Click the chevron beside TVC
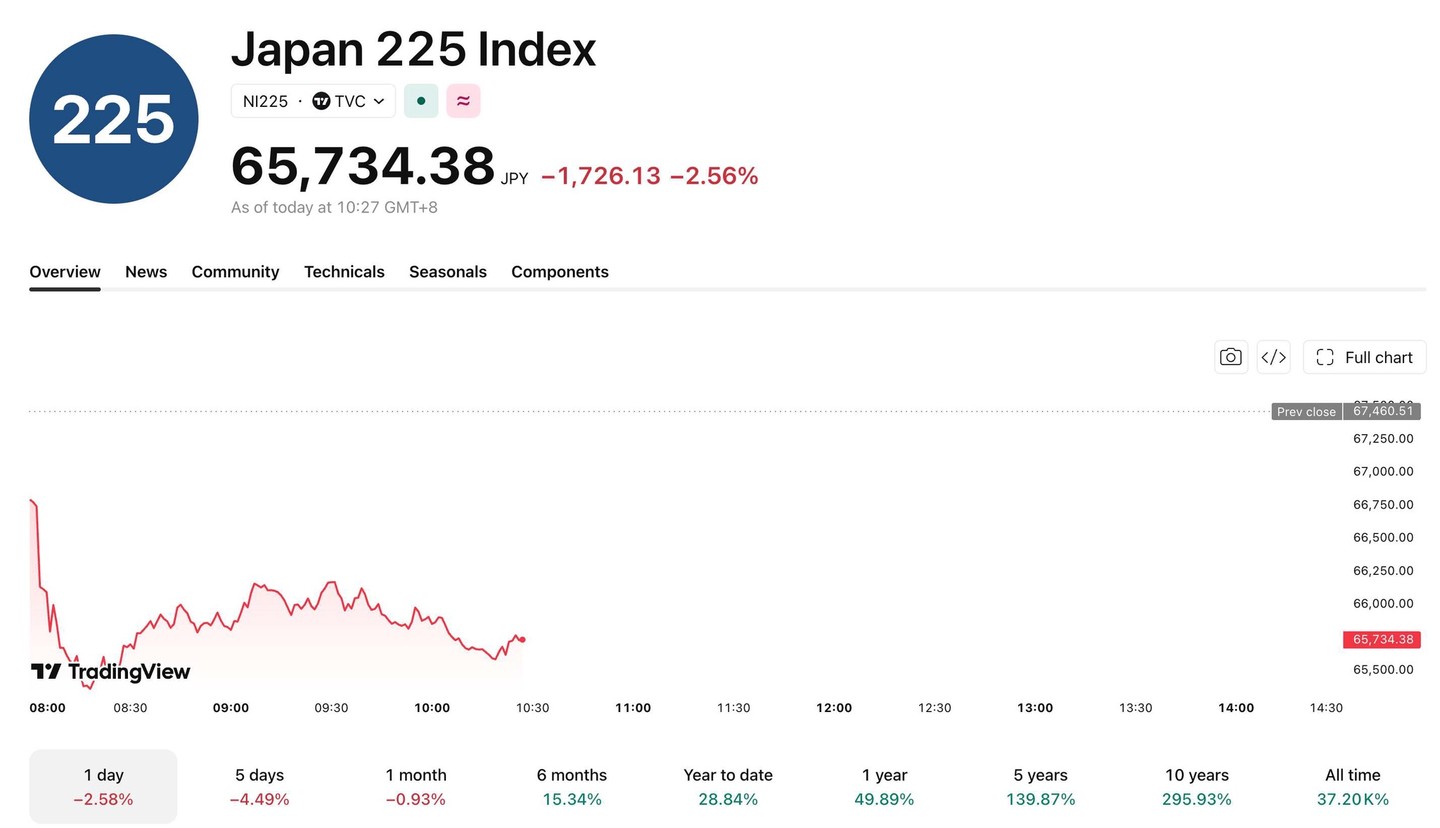 [379, 101]
